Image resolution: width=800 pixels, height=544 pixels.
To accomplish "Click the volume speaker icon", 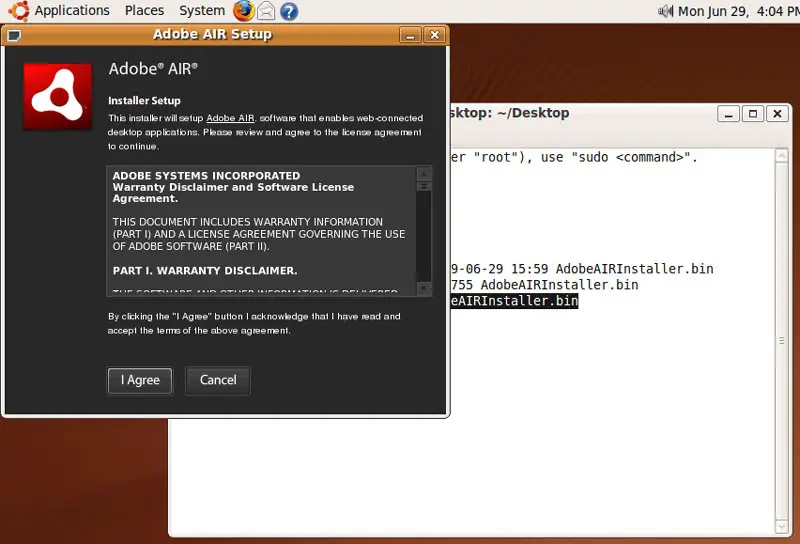I will coord(665,11).
